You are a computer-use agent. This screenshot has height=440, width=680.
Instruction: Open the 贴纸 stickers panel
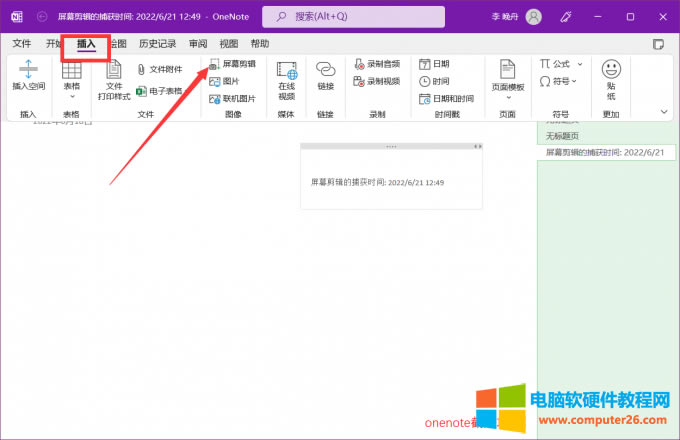pos(610,78)
